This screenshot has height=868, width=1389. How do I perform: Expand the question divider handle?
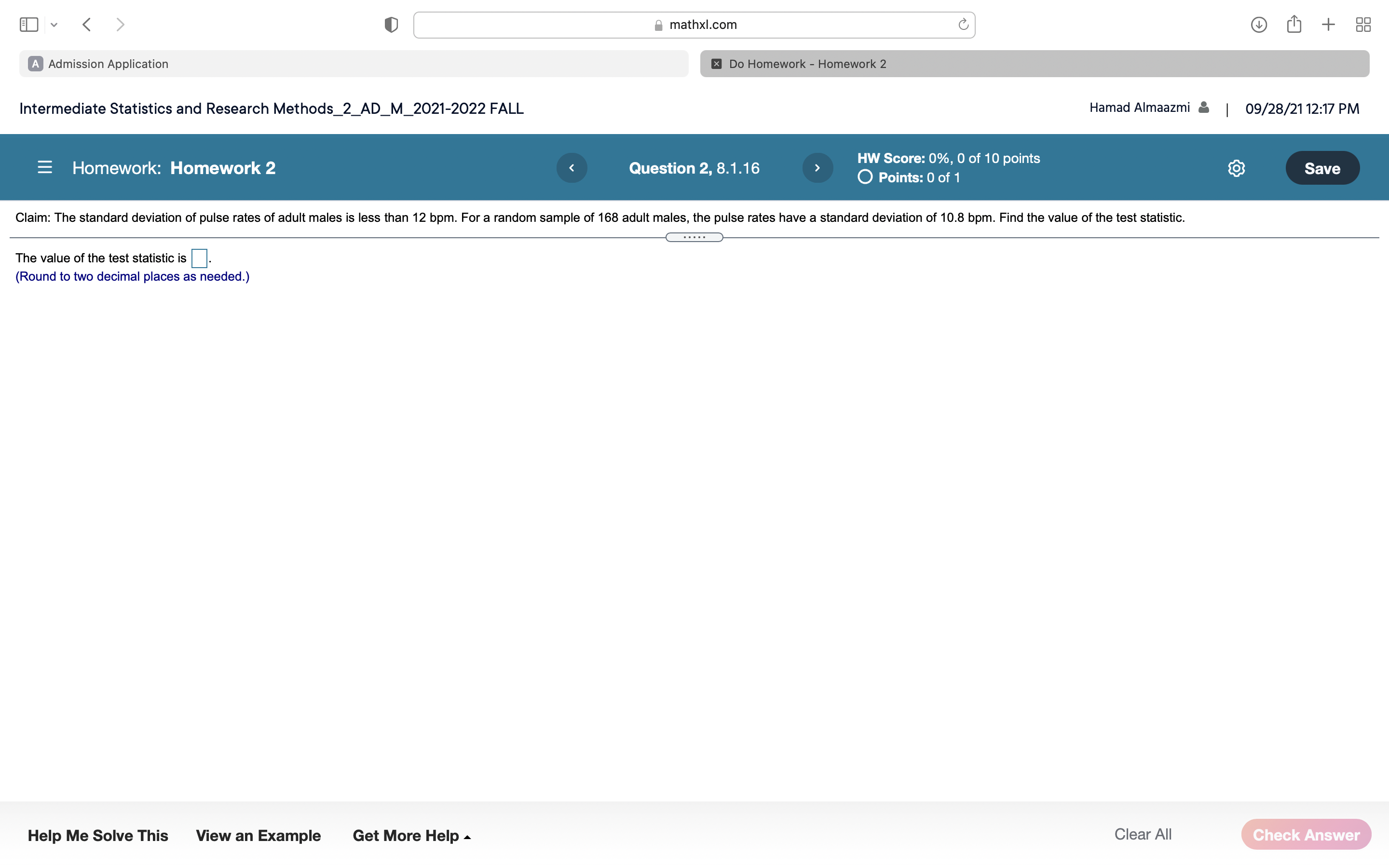694,237
